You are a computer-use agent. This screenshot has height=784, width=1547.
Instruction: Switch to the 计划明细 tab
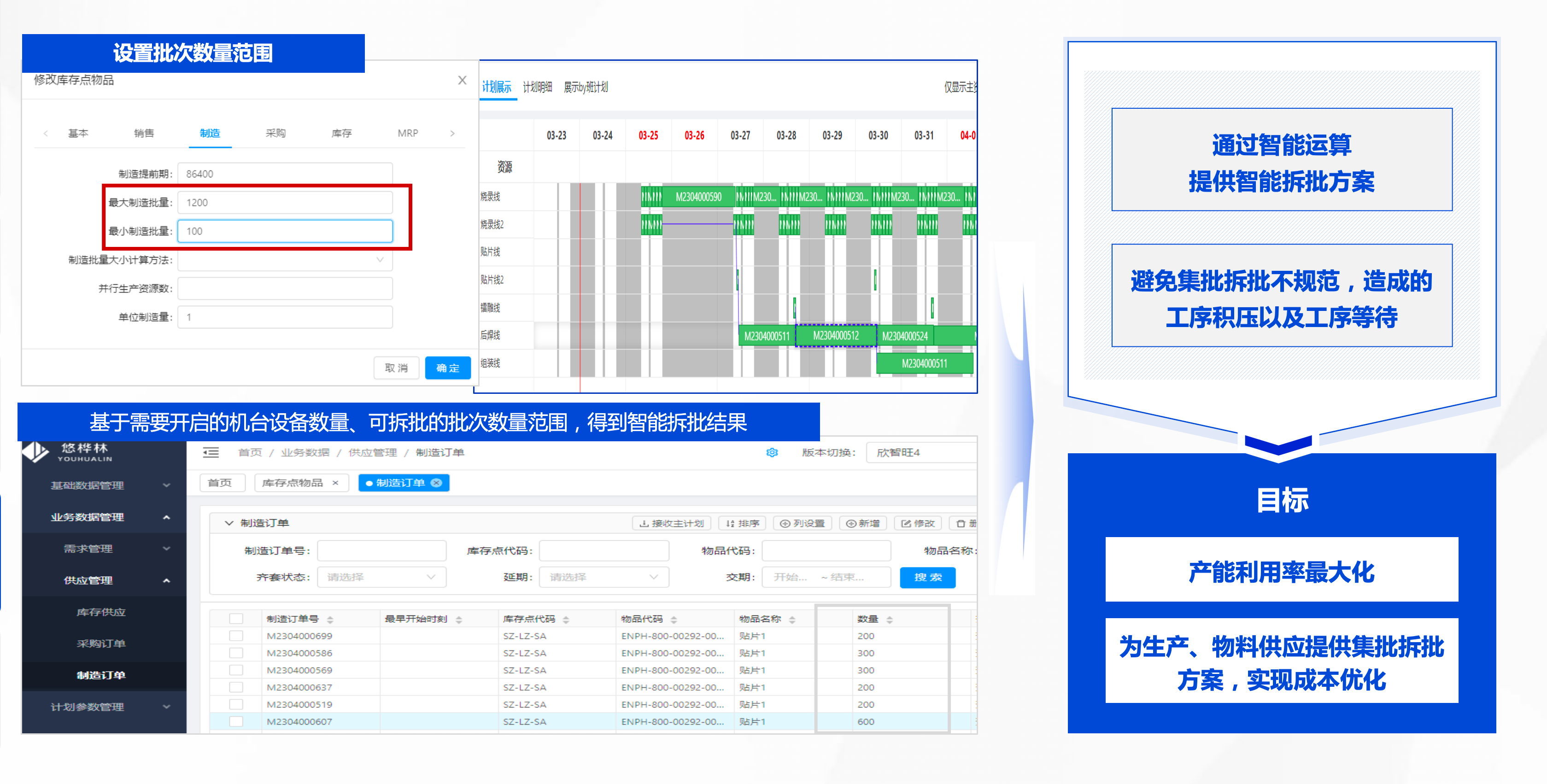(x=537, y=88)
